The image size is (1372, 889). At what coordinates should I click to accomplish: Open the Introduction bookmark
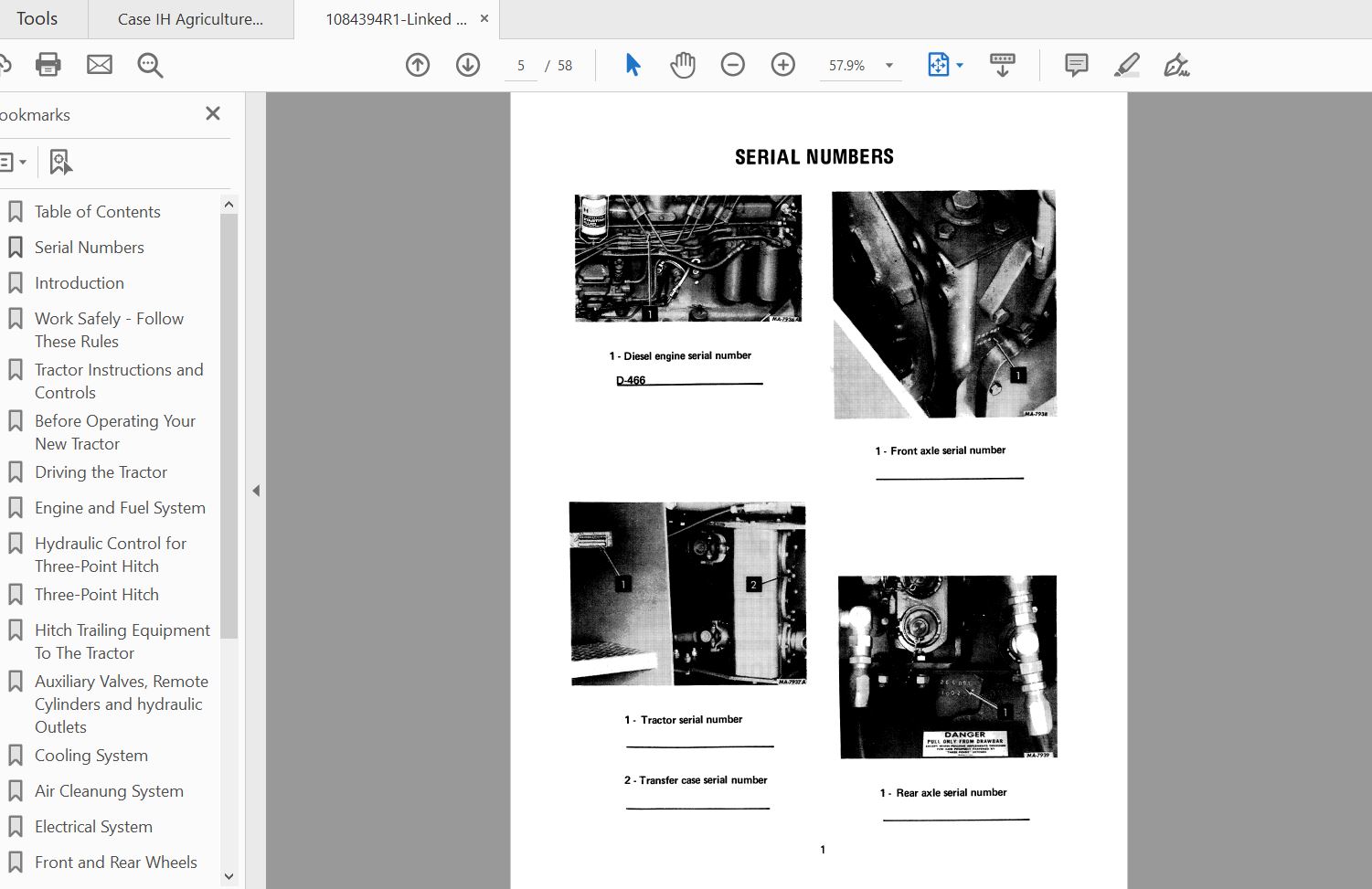(x=80, y=283)
